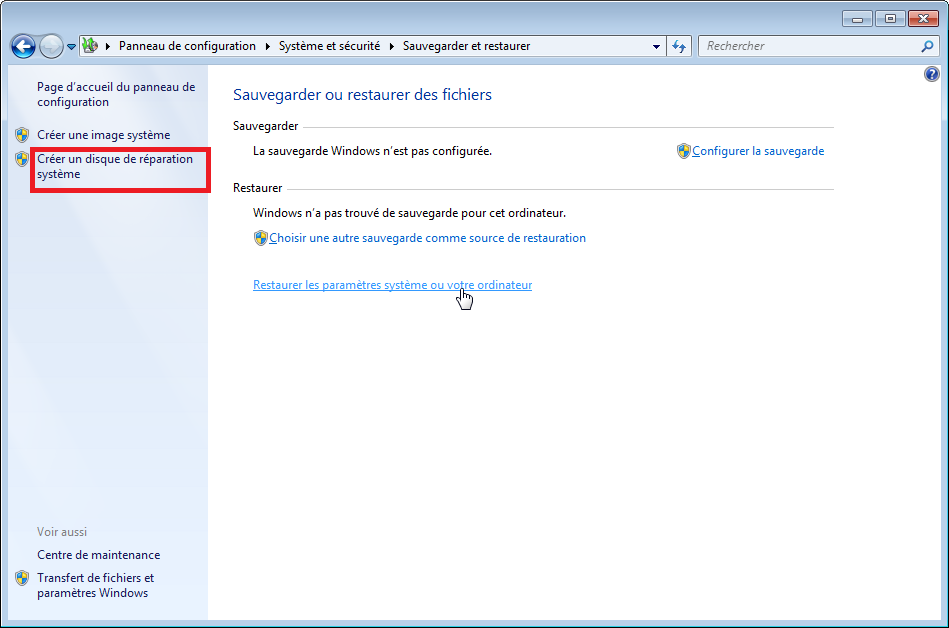Image resolution: width=949 pixels, height=628 pixels.
Task: Click the Restaurer section label
Action: 257,188
